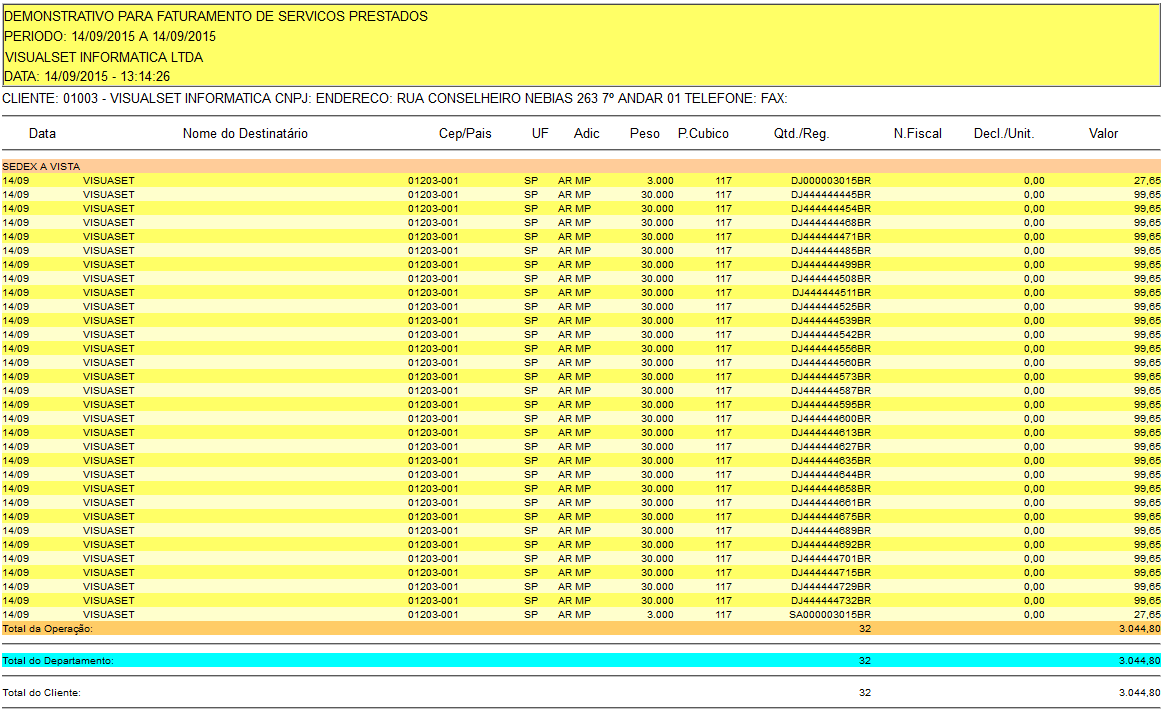1163x710 pixels.
Task: Click the 'Total do Cliente:' label
Action: pyautogui.click(x=42, y=693)
